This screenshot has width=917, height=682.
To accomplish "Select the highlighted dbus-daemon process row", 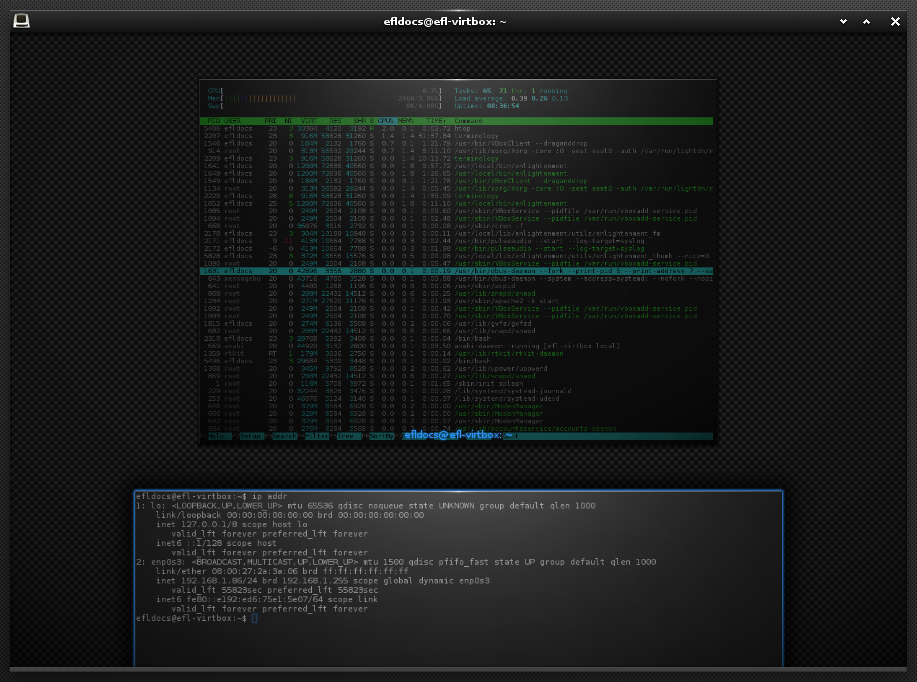I will 456,271.
